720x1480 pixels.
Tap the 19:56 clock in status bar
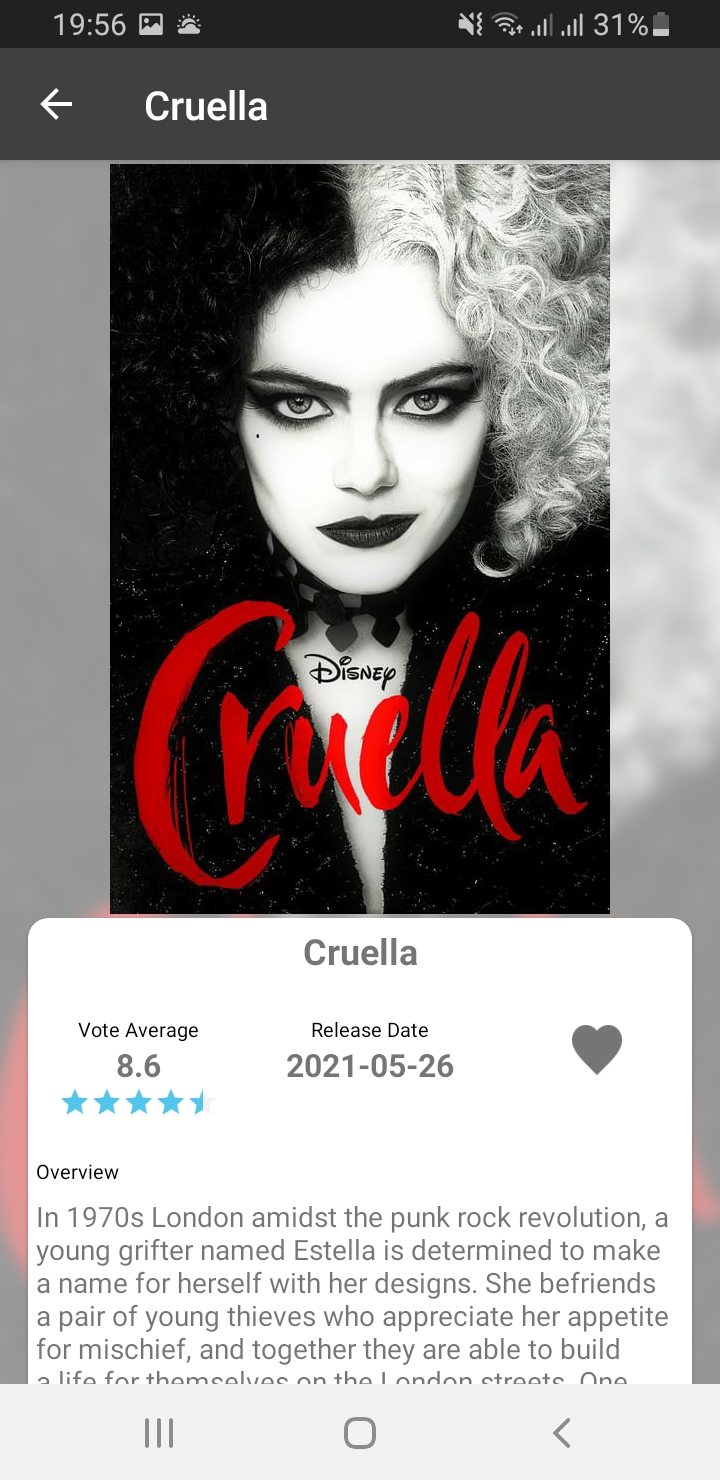click(x=89, y=25)
